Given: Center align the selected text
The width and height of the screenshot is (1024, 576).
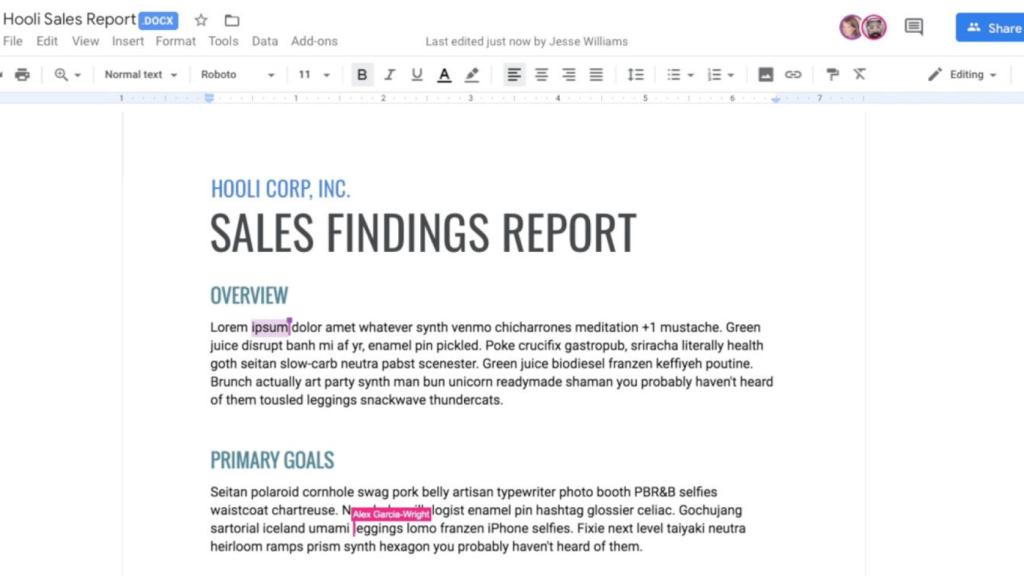Looking at the screenshot, I should 541,74.
